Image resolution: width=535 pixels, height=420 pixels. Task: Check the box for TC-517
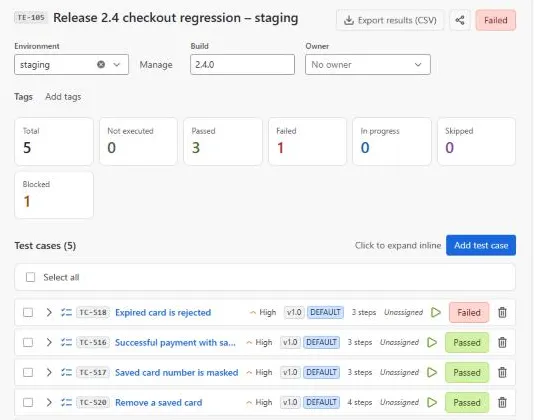tap(28, 372)
